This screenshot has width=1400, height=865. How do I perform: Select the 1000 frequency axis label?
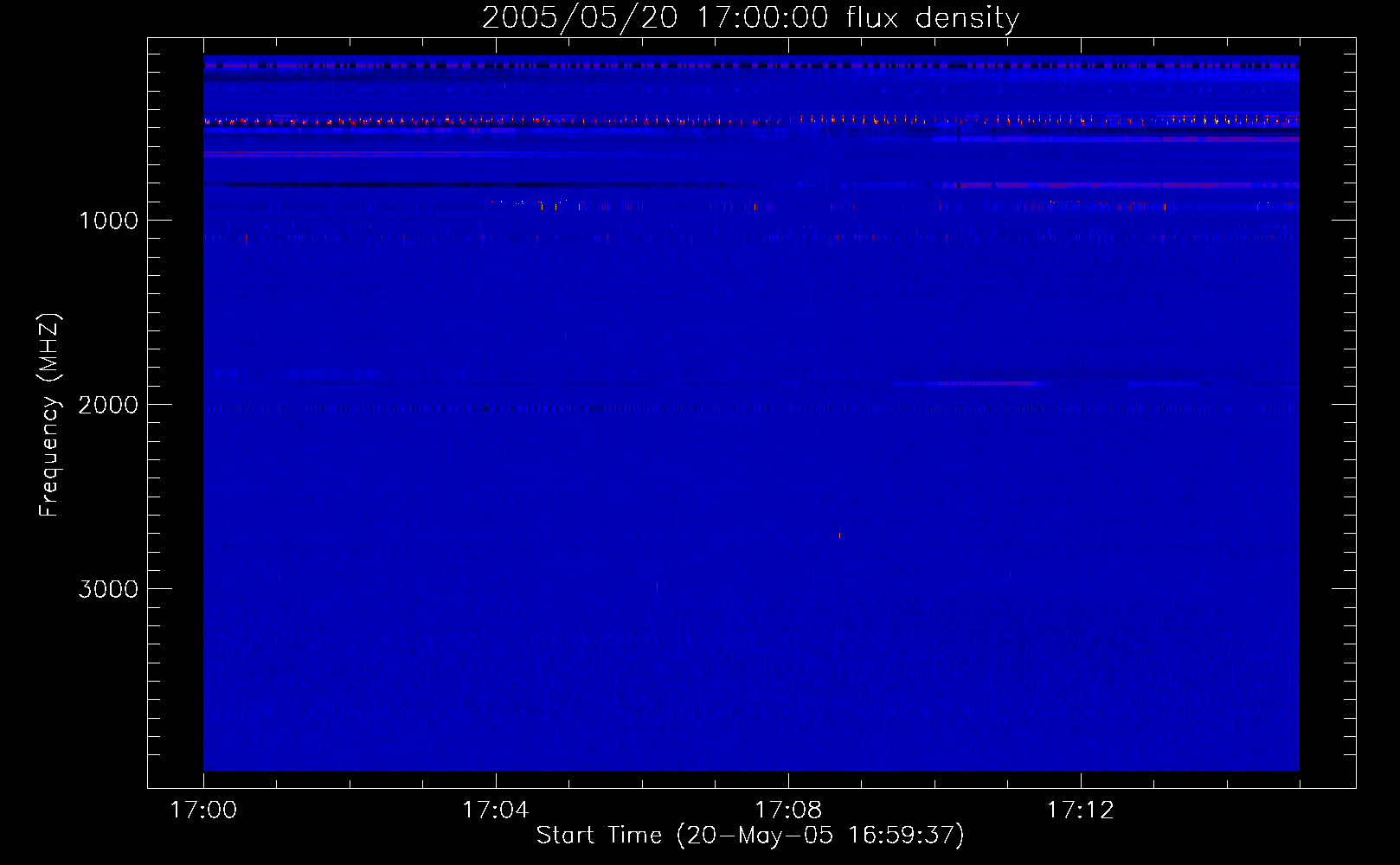[x=109, y=221]
